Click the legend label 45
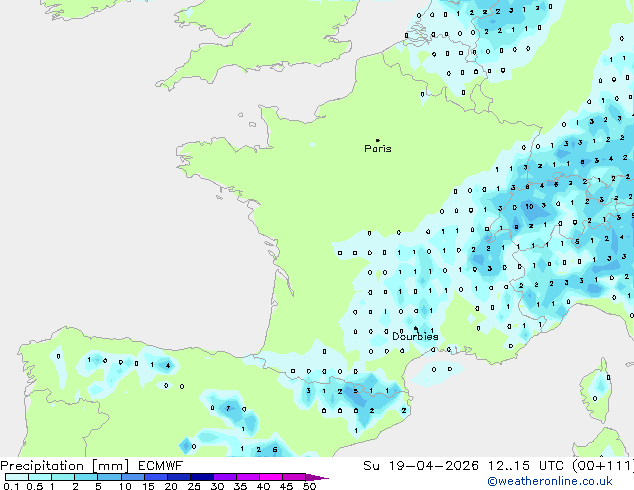 click(286, 486)
